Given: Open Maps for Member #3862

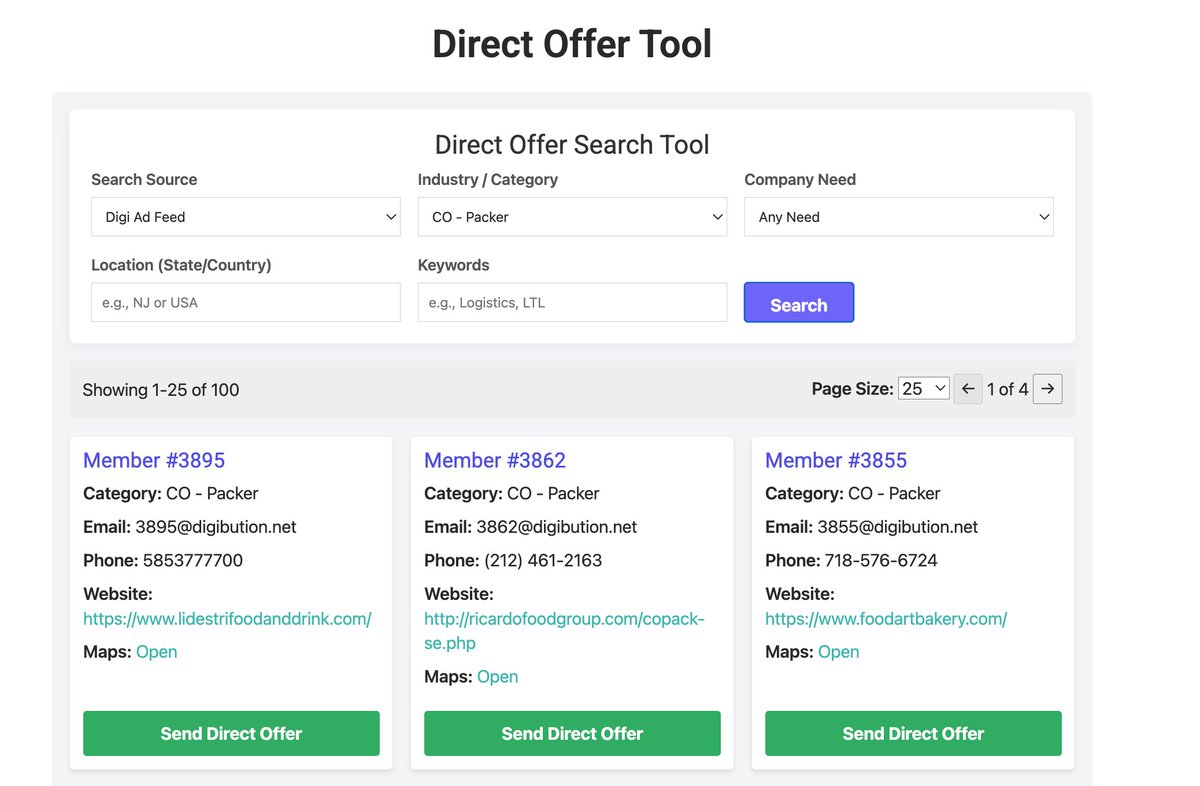Looking at the screenshot, I should pos(498,677).
